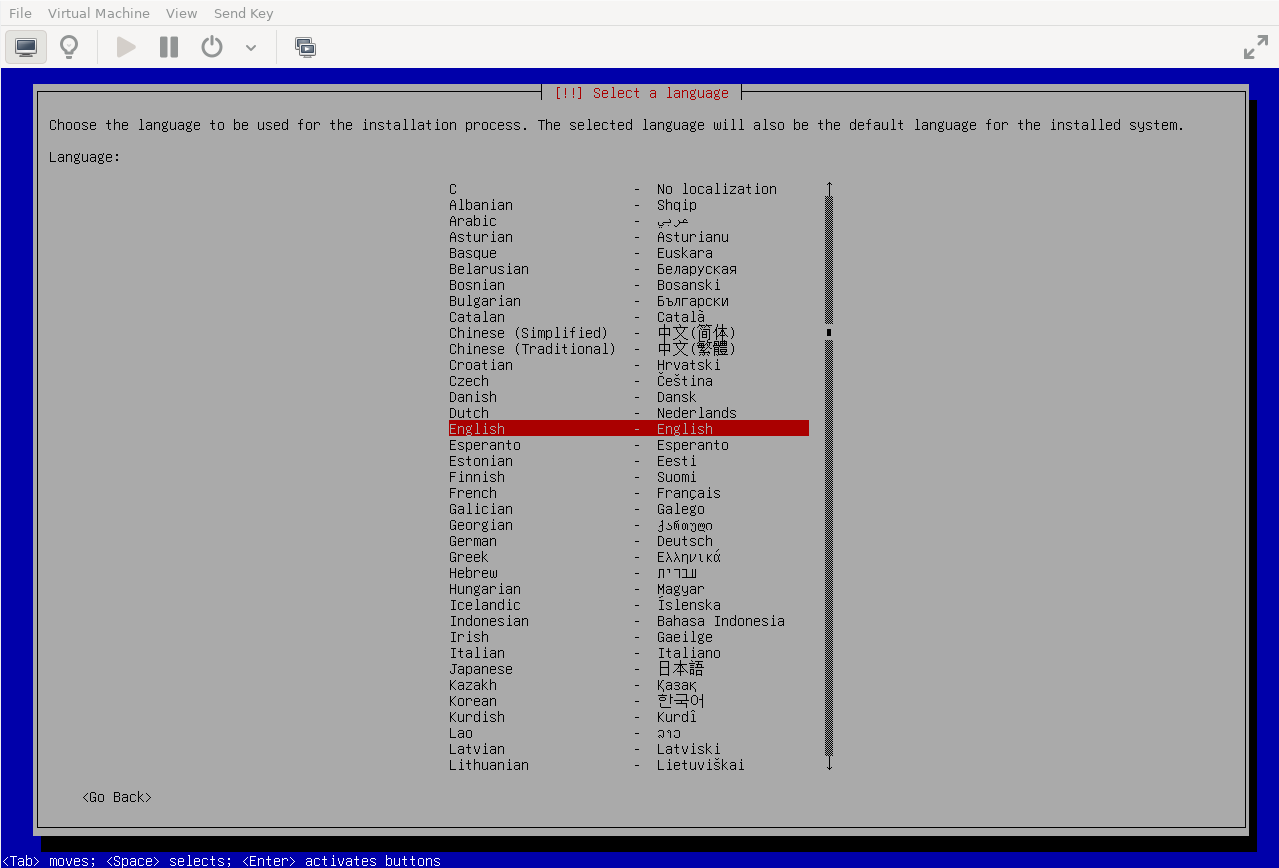
Task: Select C - No localization option
Action: coord(628,189)
